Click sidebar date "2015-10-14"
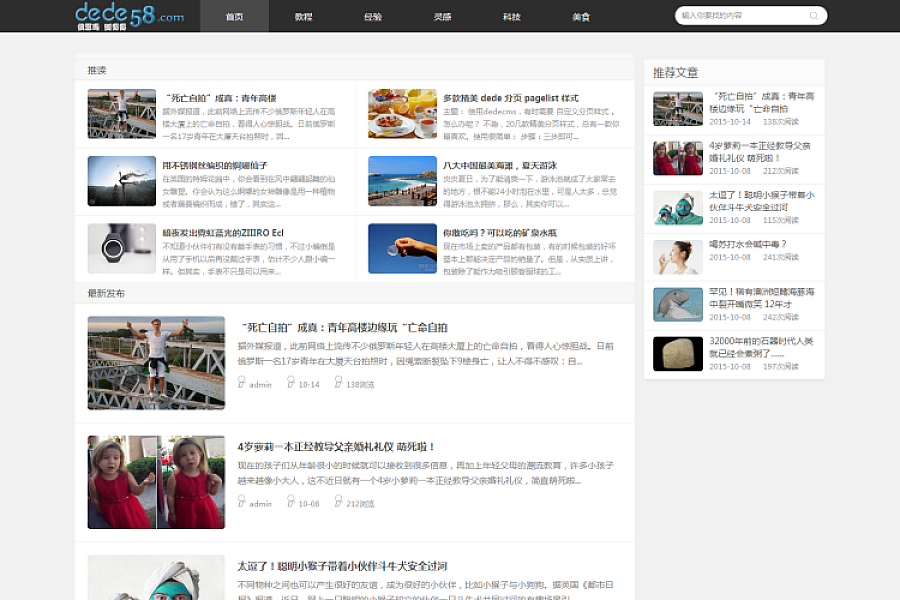This screenshot has width=900, height=600. (x=730, y=122)
